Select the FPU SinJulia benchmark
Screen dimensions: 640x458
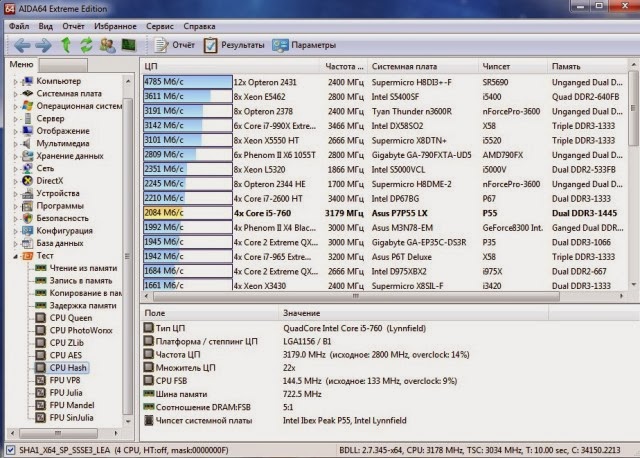coord(71,418)
